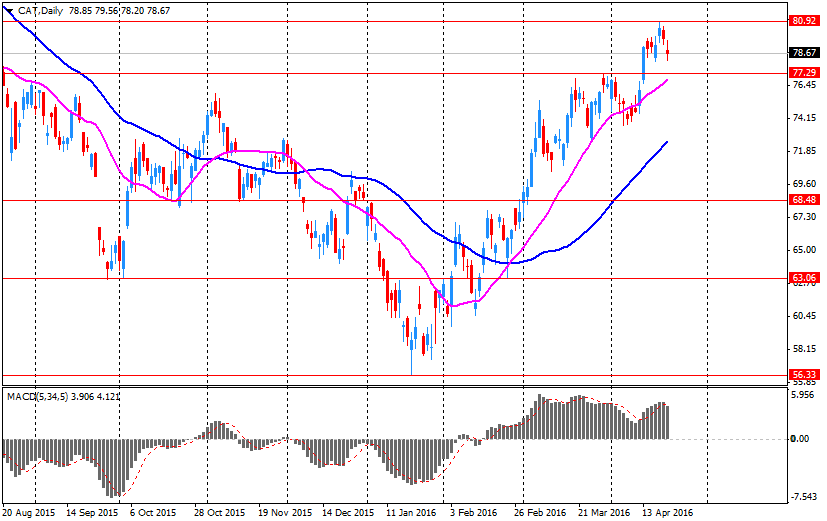Click the 0.00 MACD zero-level value
Image resolution: width=827 pixels, height=521 pixels.
tap(800, 439)
